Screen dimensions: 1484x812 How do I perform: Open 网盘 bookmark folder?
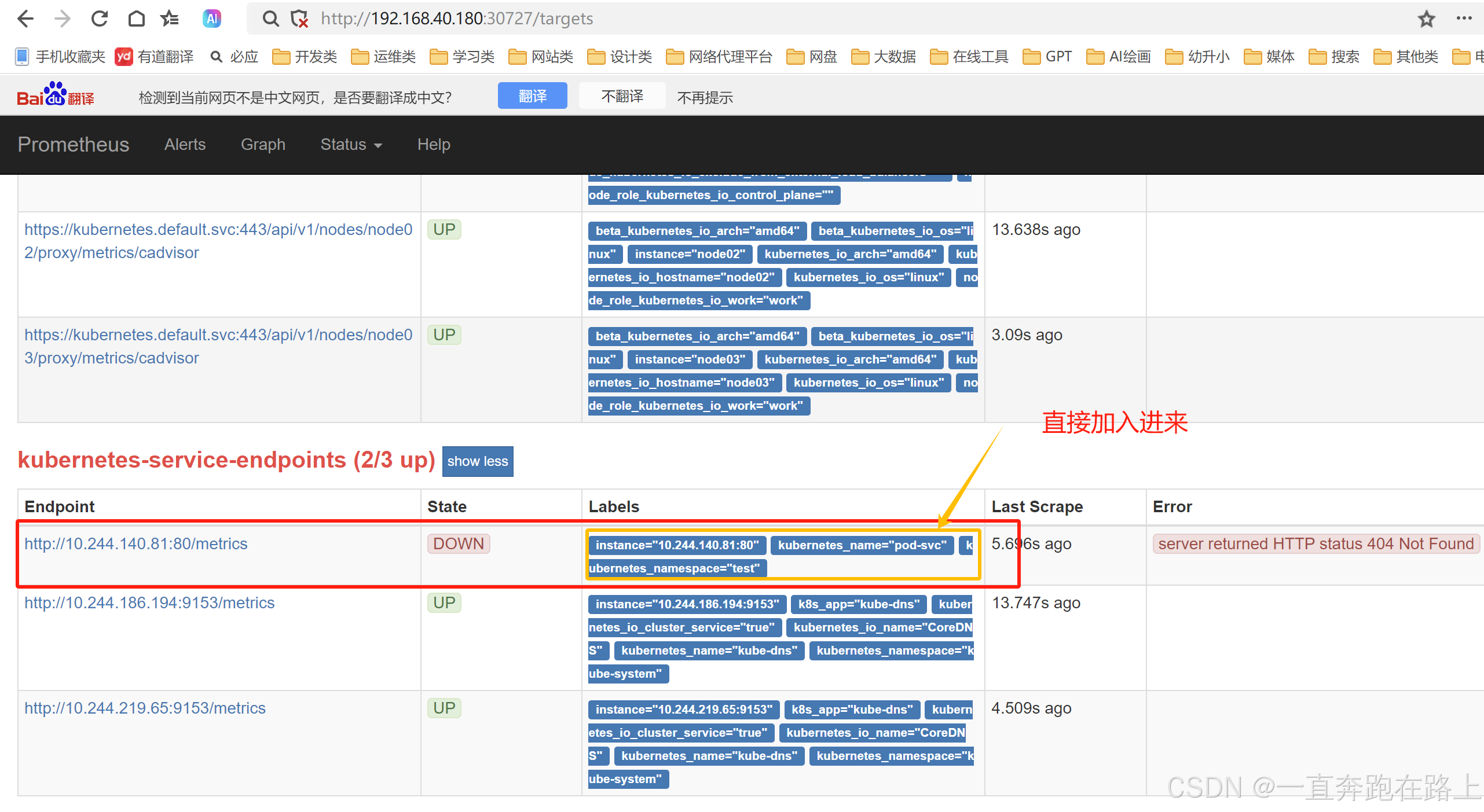[x=812, y=57]
